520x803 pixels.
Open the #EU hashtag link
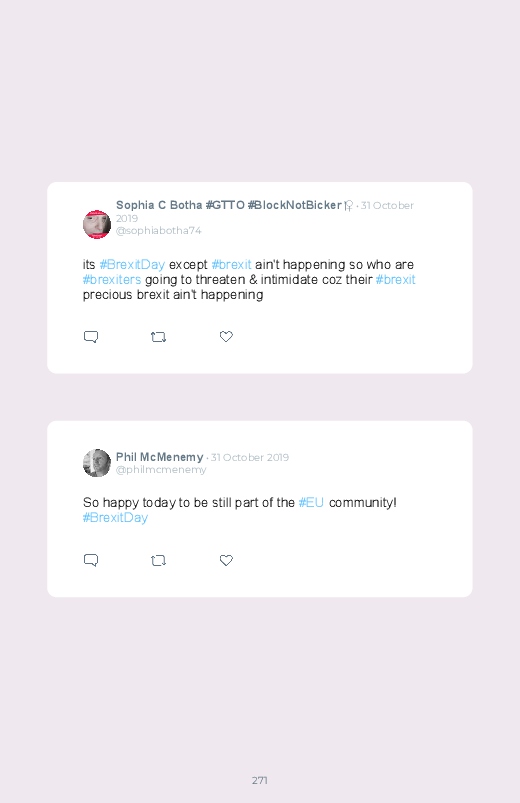click(x=311, y=502)
